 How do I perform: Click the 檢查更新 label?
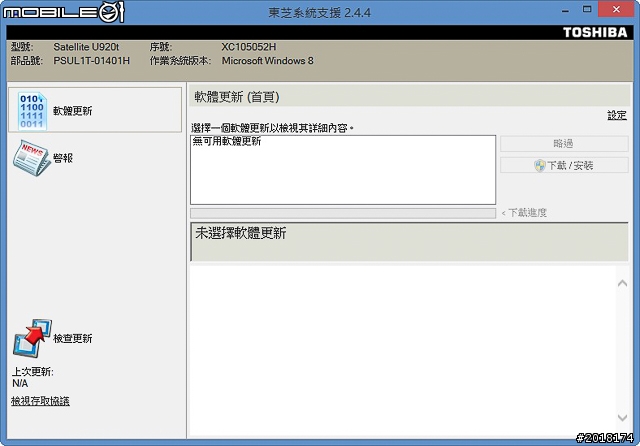click(x=73, y=338)
